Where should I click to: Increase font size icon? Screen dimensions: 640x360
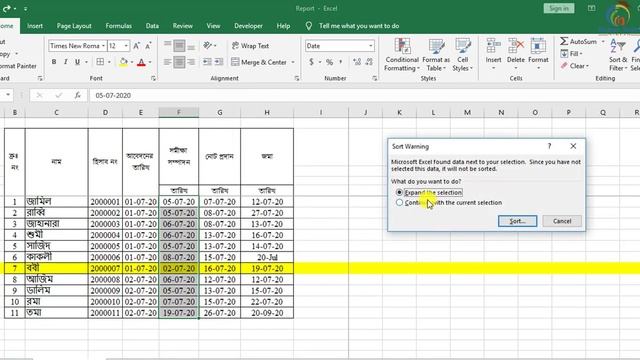[137, 46]
